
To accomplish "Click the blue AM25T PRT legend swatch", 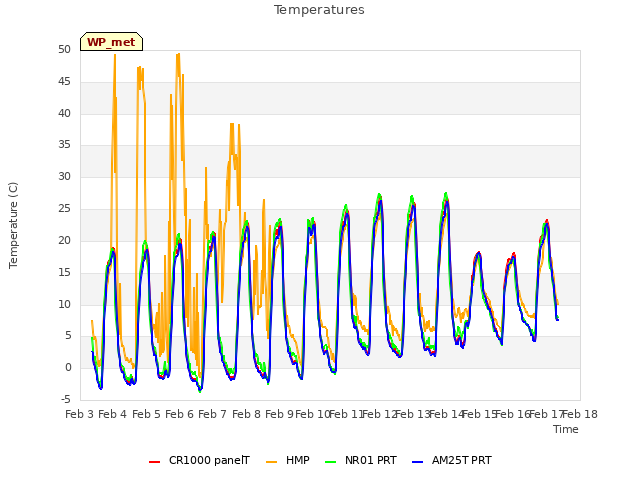I will click(417, 462).
